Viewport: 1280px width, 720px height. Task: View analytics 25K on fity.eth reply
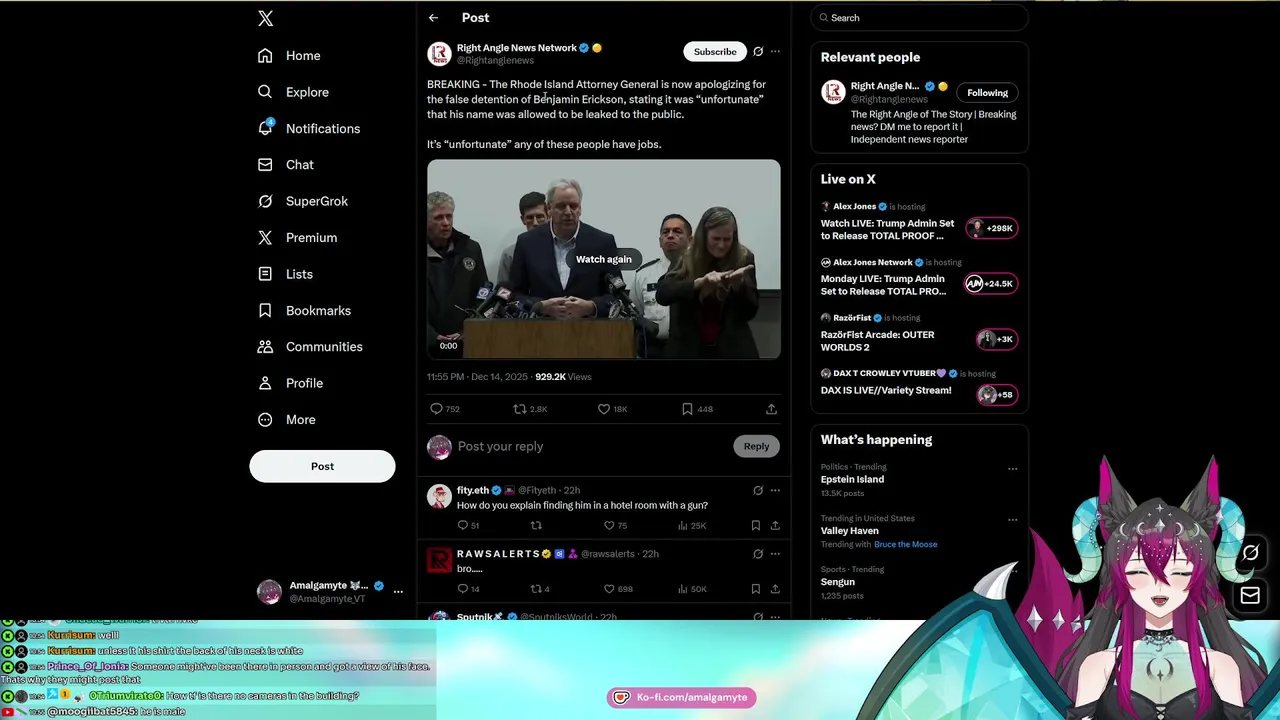pos(692,525)
